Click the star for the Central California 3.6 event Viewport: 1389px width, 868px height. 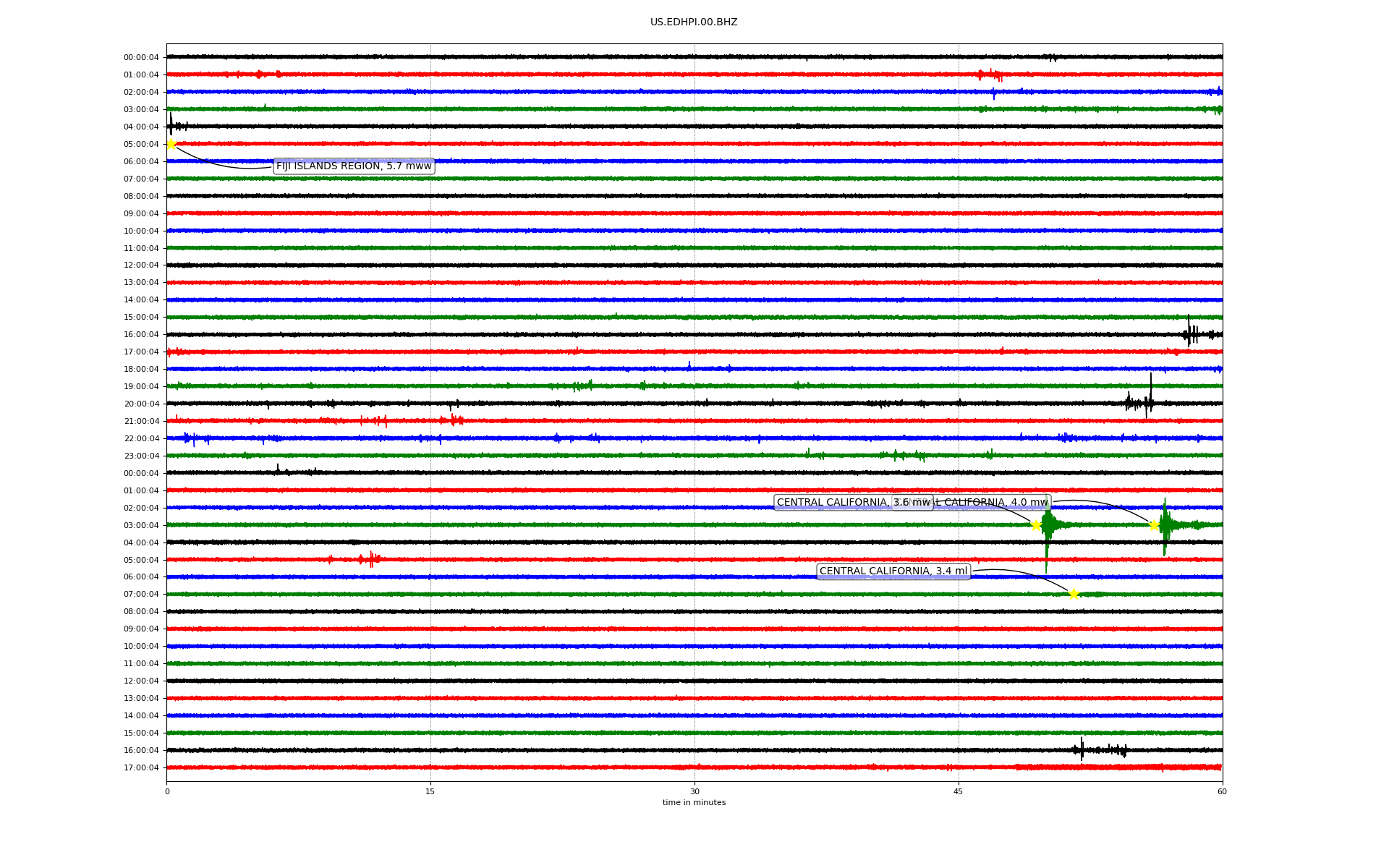coord(1036,525)
